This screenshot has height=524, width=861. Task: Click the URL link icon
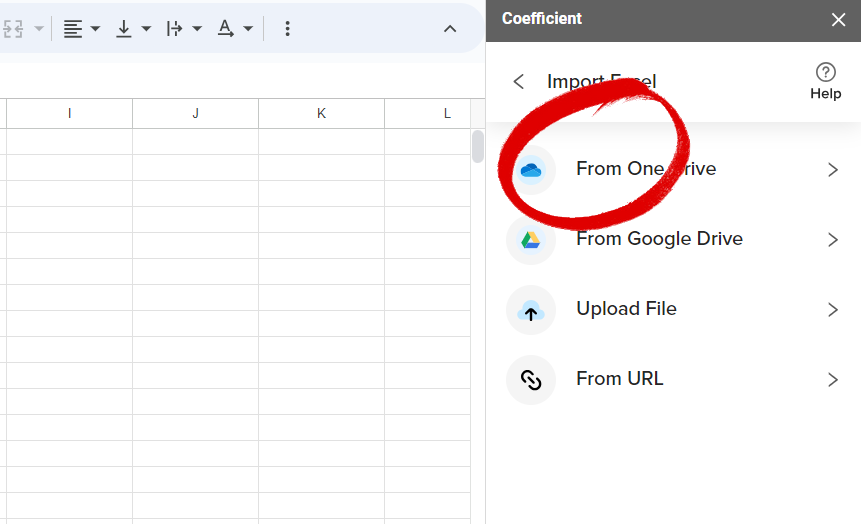click(531, 380)
